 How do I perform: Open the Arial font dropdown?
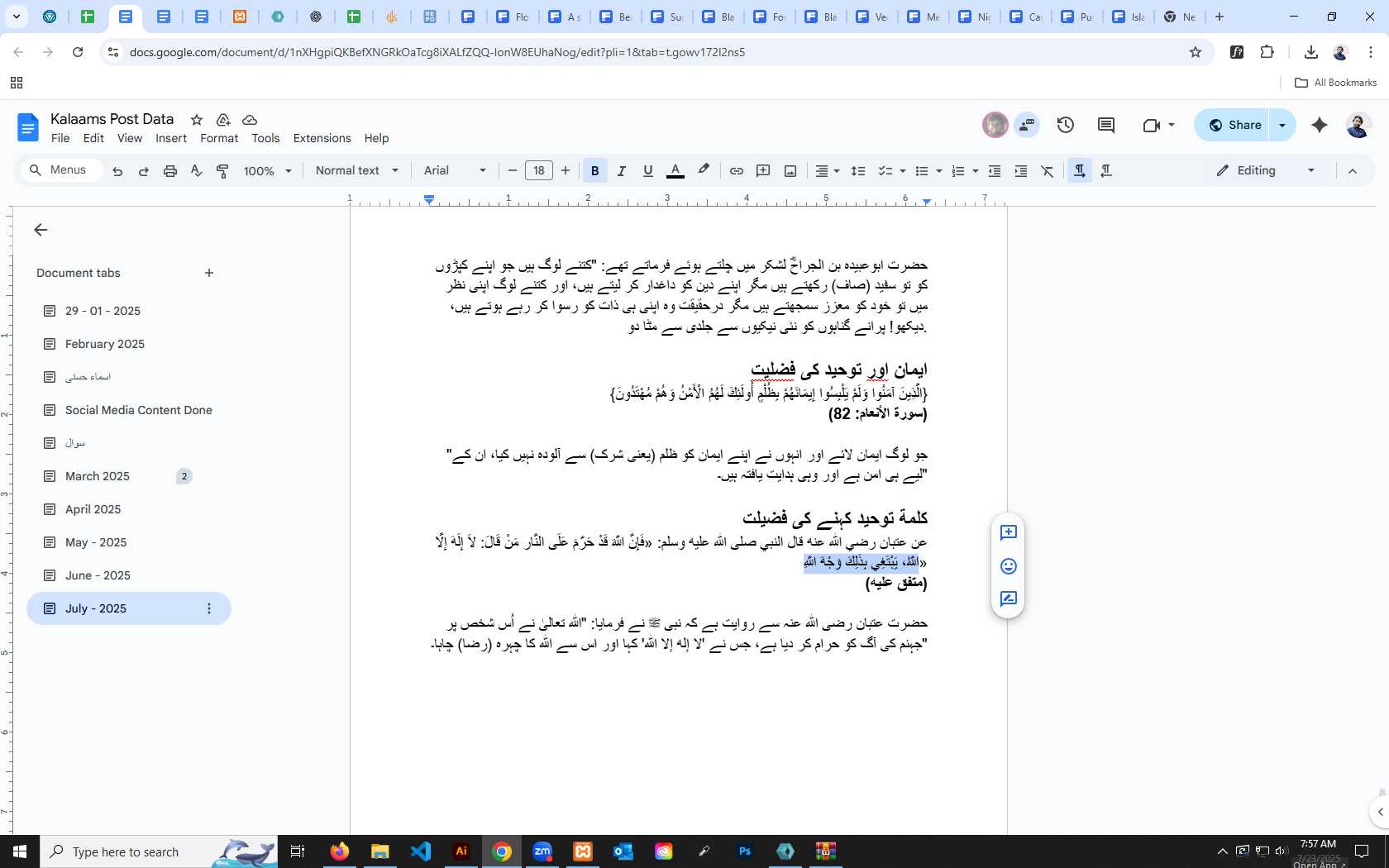[455, 170]
